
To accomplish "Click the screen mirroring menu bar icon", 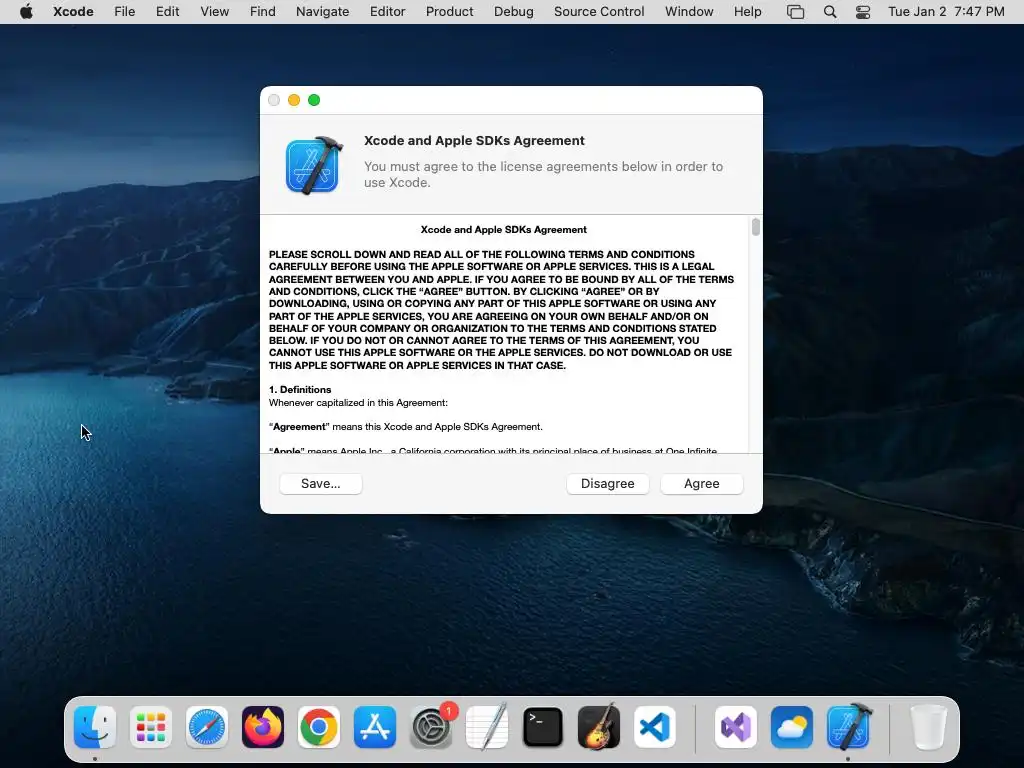I will click(795, 12).
